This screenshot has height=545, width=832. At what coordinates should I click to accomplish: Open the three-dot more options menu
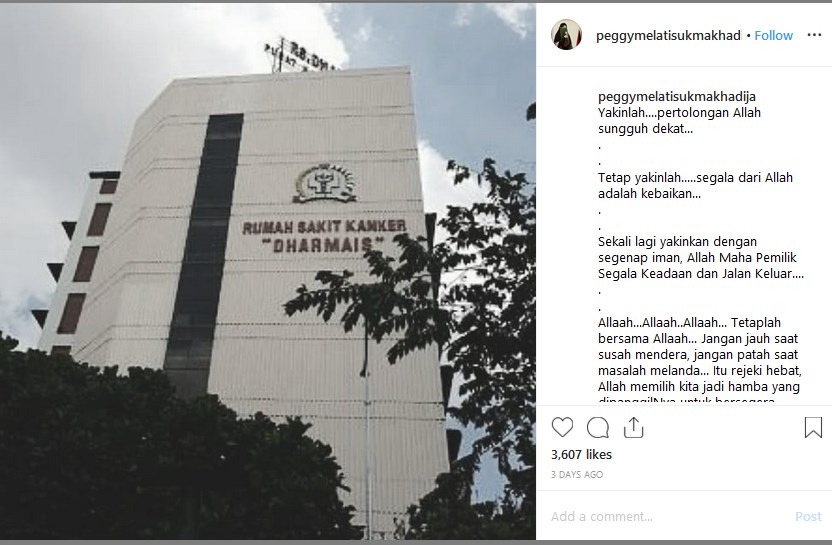click(x=814, y=35)
